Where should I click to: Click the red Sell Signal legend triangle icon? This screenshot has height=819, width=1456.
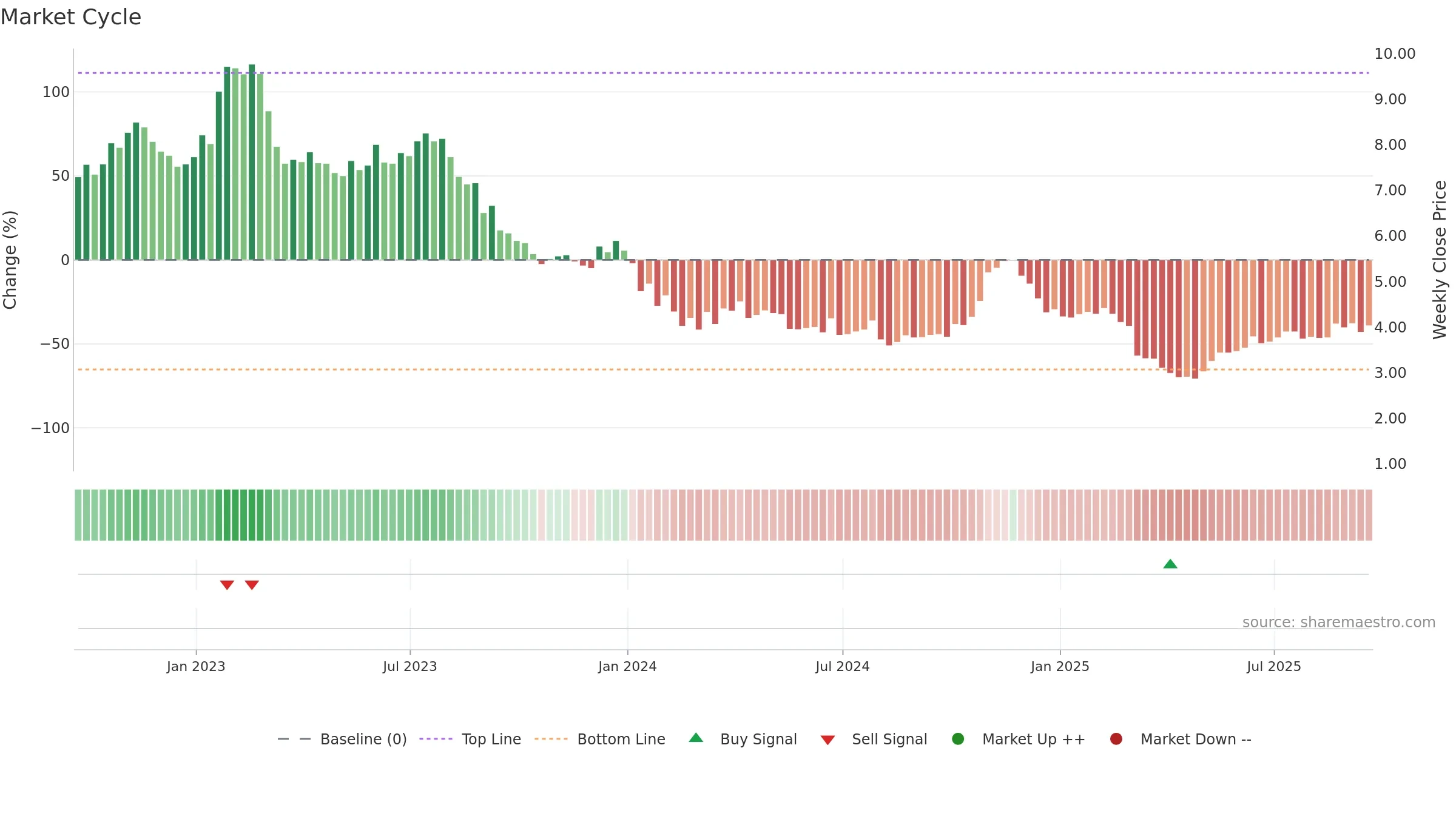tap(827, 740)
